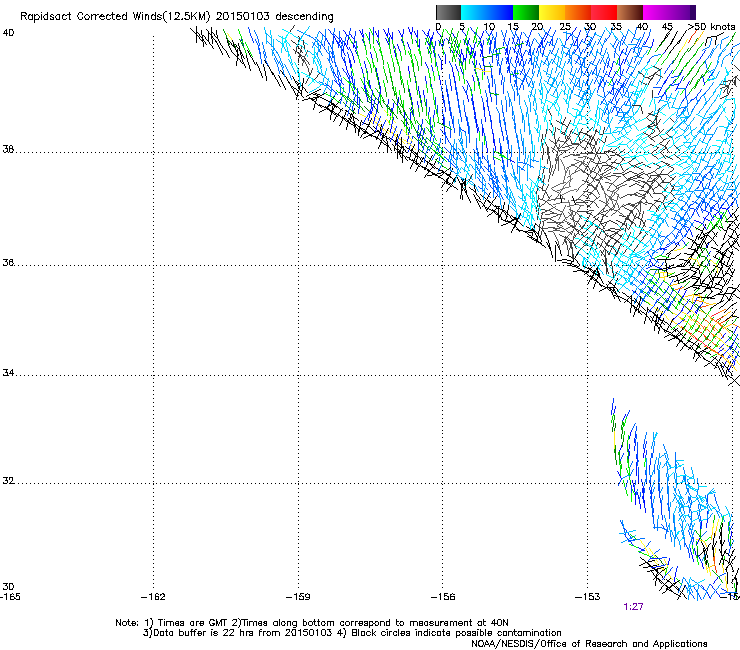Screen dimensions: 740x650
Task: Click the longitude label '-165'
Action: (x=10, y=597)
